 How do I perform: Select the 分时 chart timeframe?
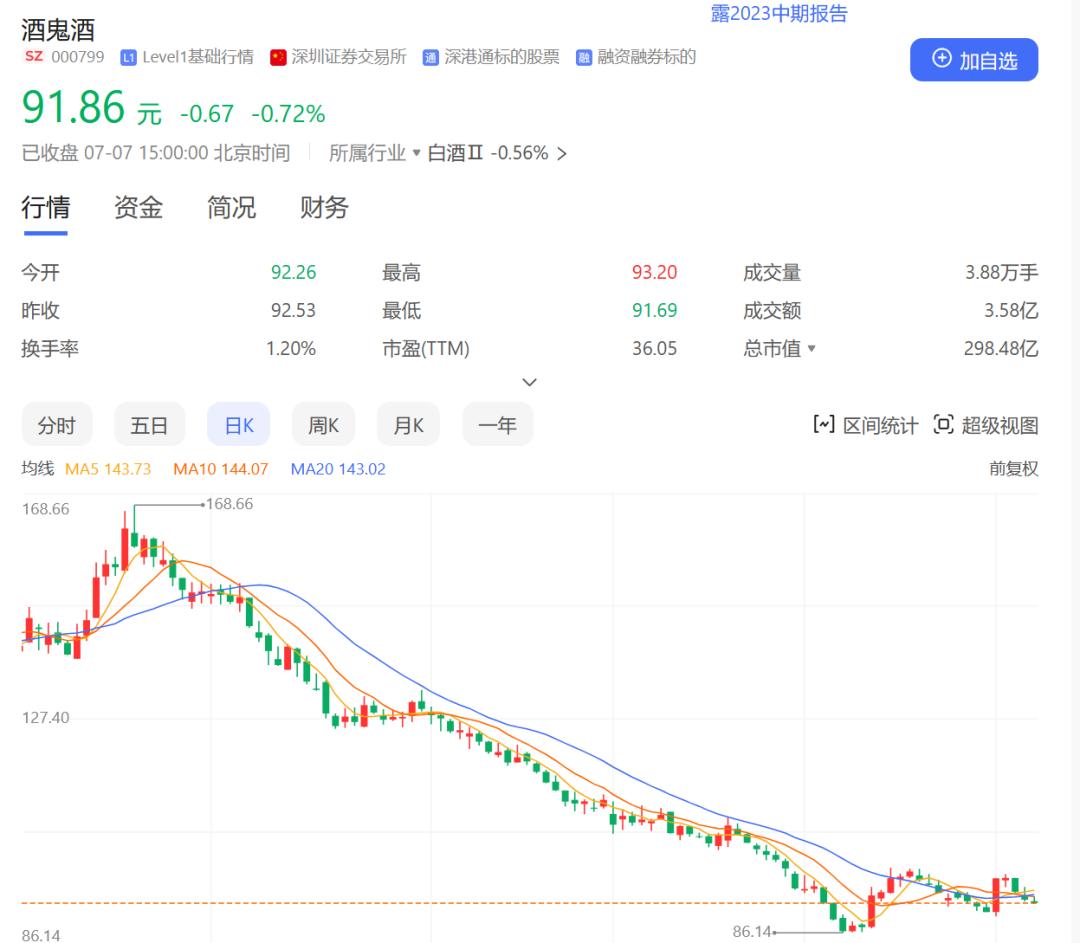(56, 424)
